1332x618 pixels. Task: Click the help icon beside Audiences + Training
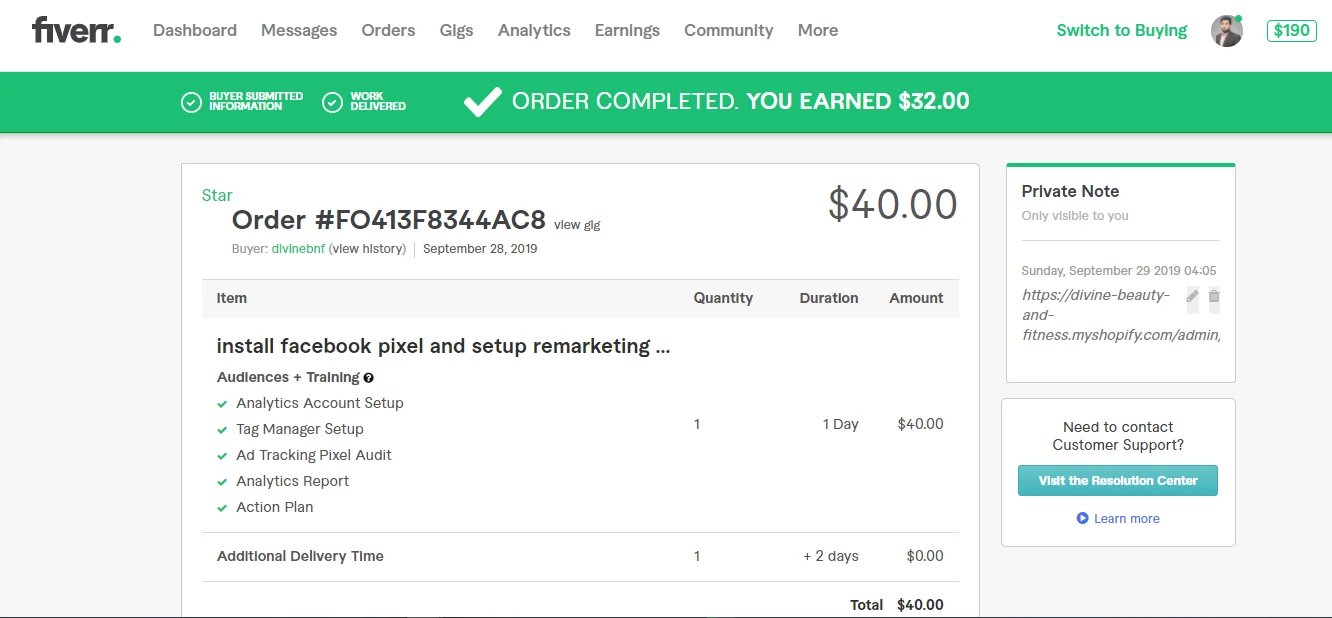pyautogui.click(x=369, y=378)
